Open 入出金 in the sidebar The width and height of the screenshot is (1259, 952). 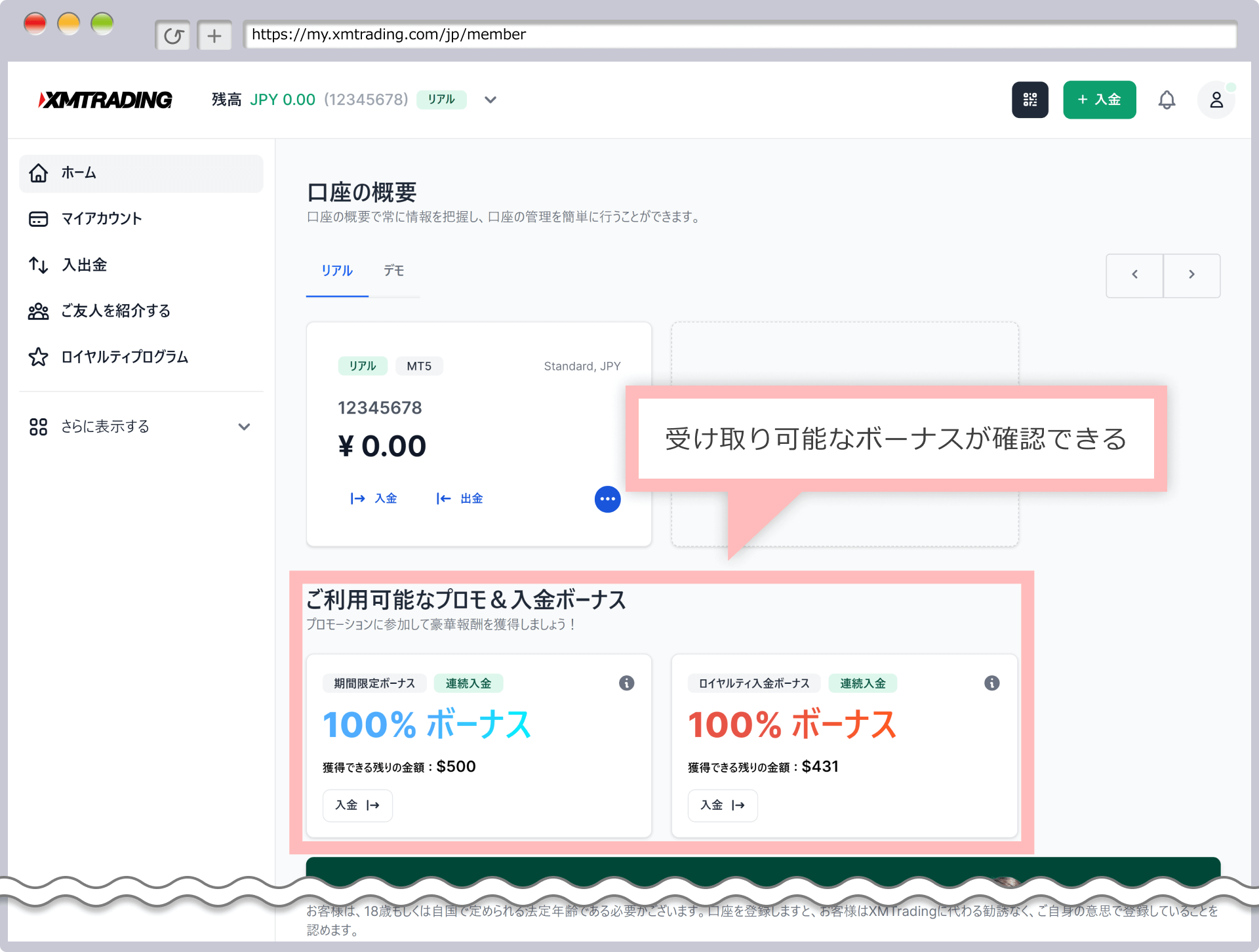pyautogui.click(x=141, y=265)
